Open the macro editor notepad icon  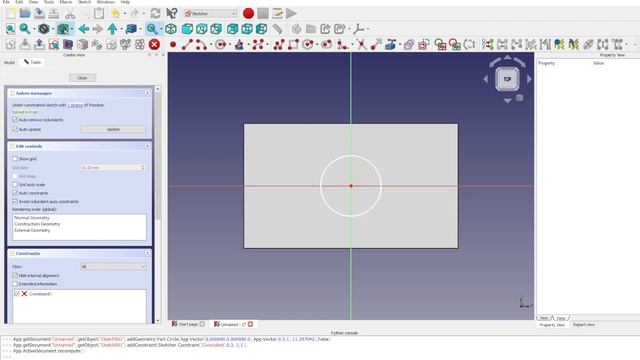pyautogui.click(x=277, y=13)
